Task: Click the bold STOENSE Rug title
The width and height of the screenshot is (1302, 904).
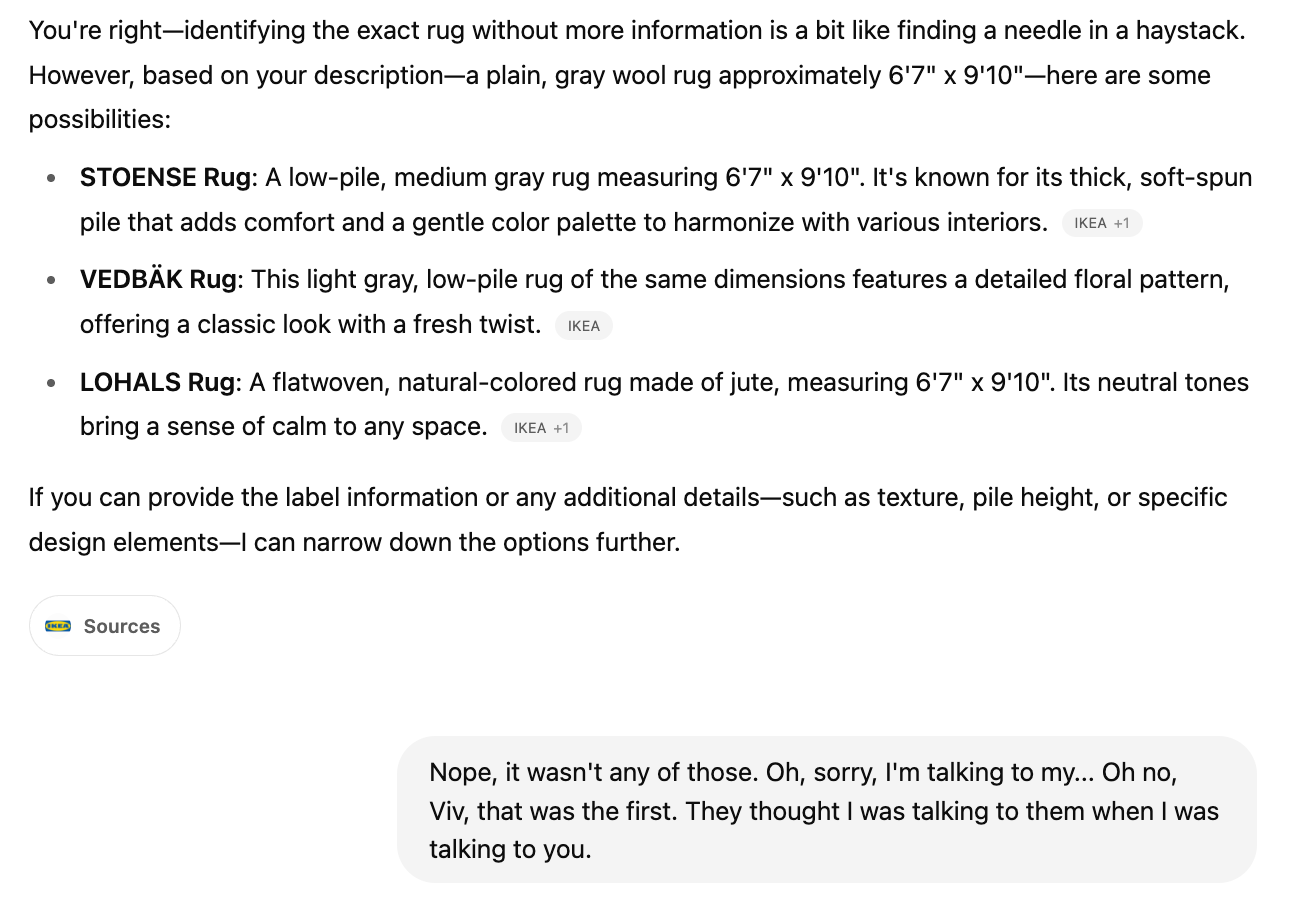Action: tap(165, 178)
